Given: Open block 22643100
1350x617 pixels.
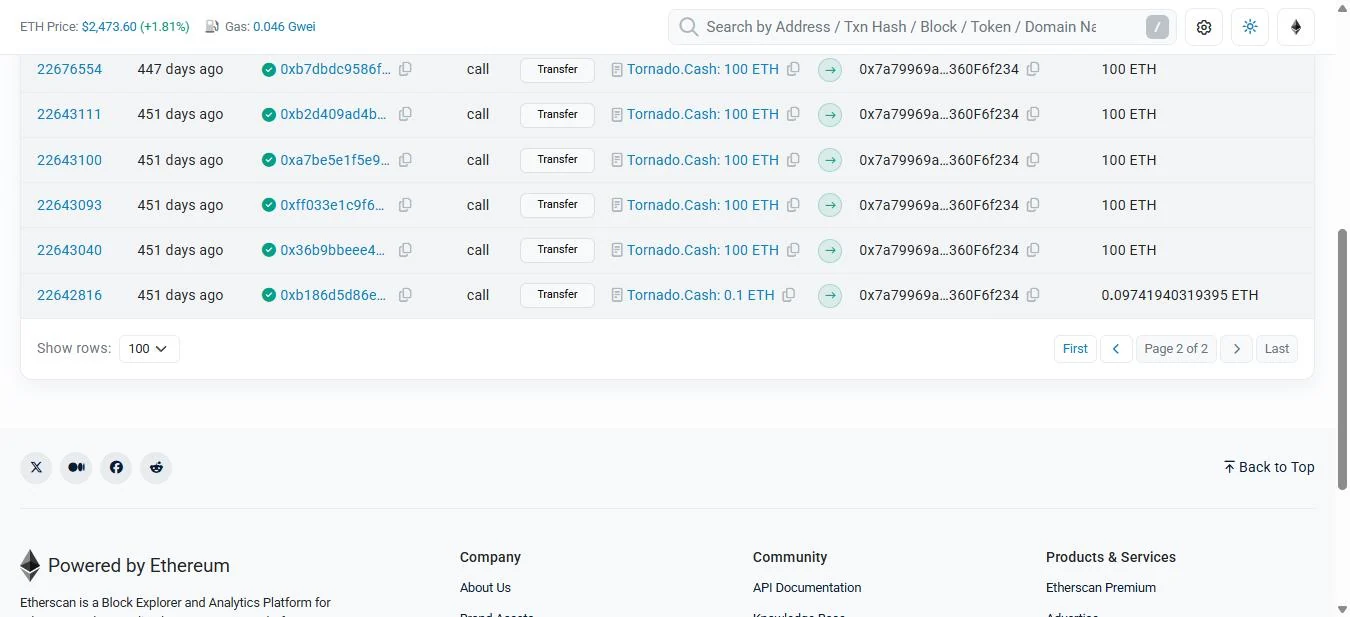Looking at the screenshot, I should tap(69, 160).
